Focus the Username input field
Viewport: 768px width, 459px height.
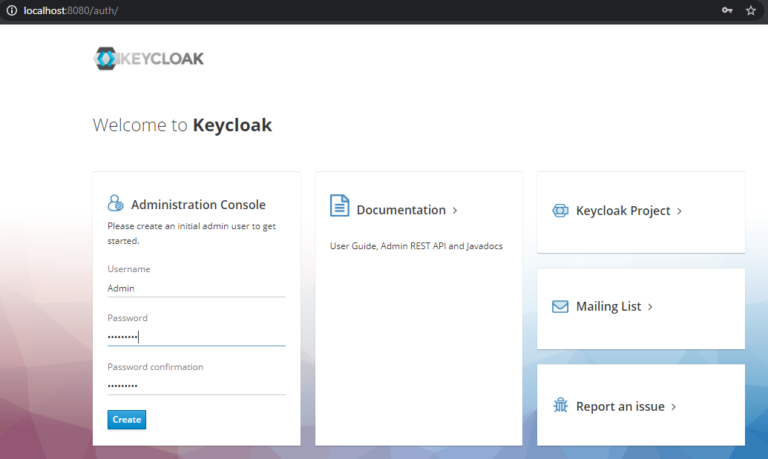[196, 288]
